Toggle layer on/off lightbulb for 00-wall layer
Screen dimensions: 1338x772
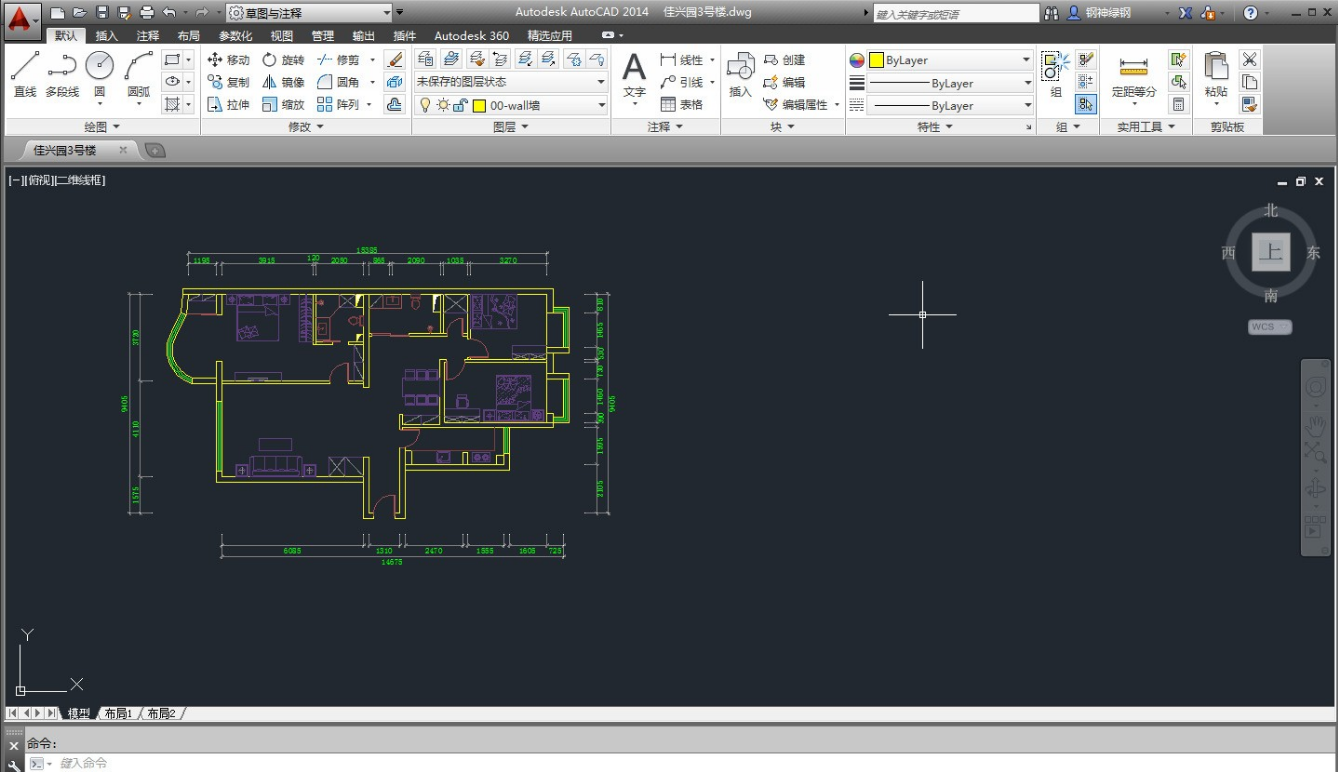[425, 105]
